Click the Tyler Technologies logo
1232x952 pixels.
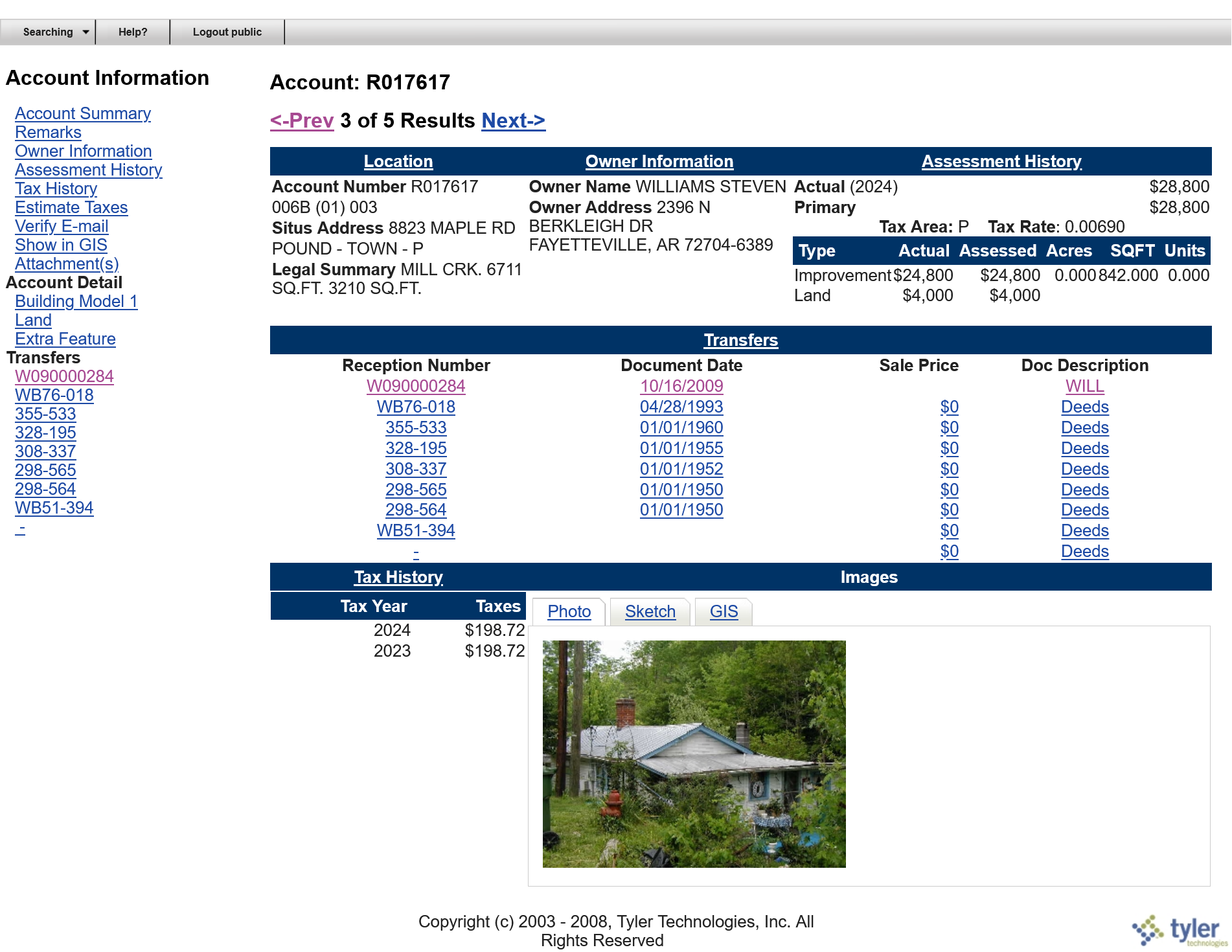pyautogui.click(x=1180, y=931)
